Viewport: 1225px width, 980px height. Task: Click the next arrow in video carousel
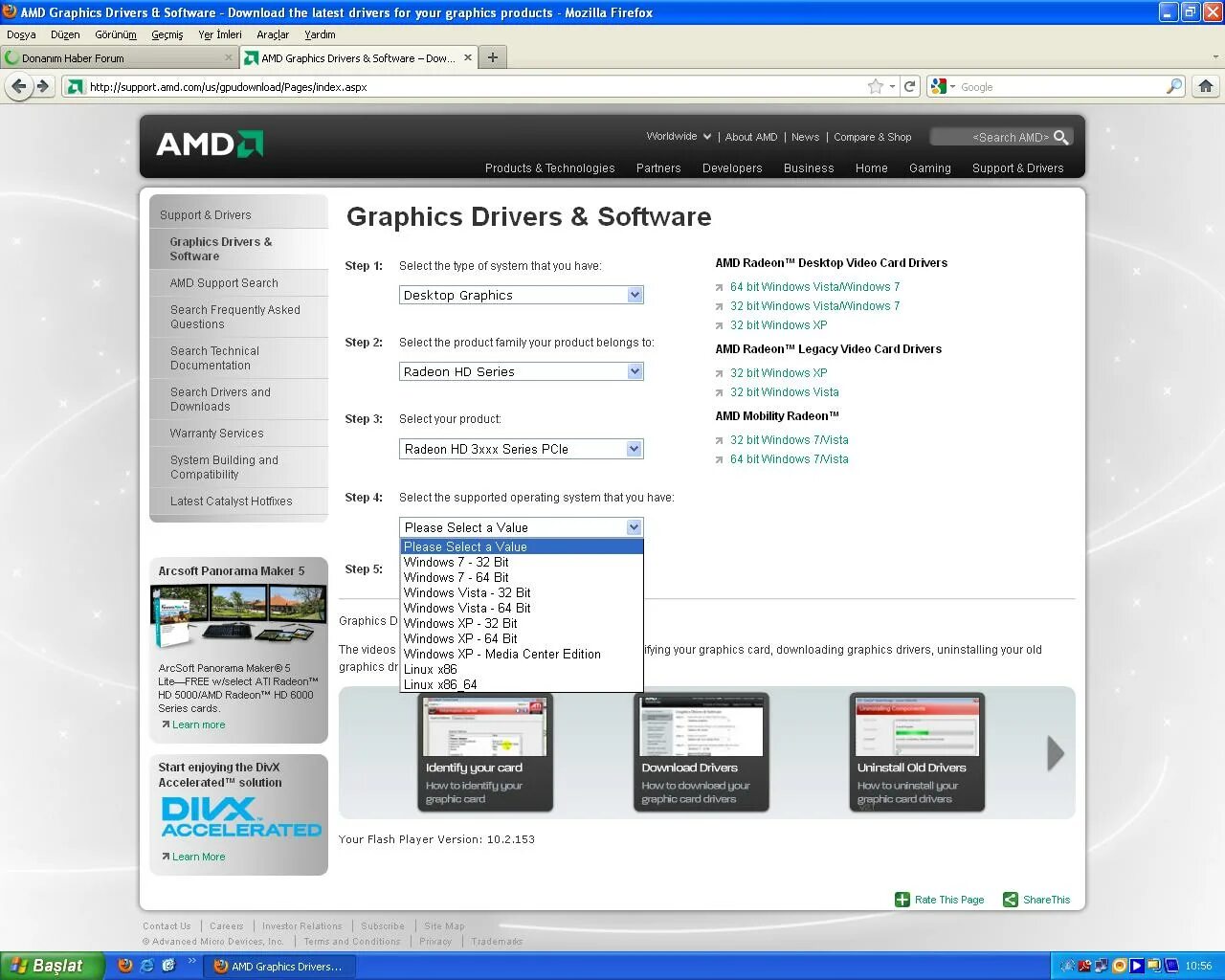(1056, 753)
